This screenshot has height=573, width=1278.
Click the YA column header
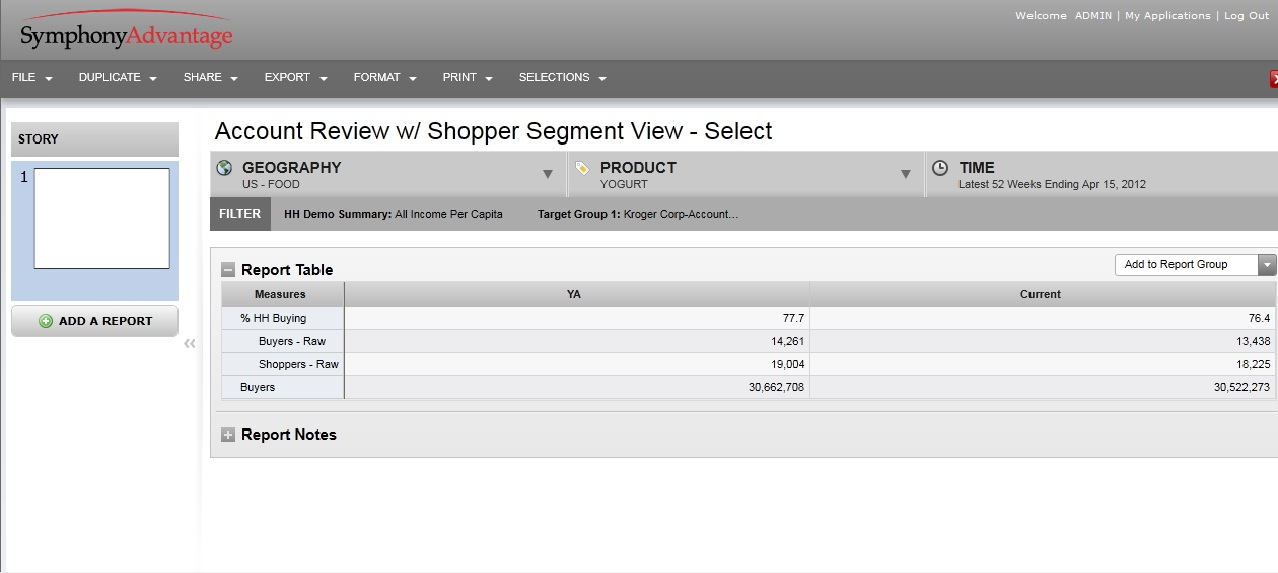[x=574, y=294]
